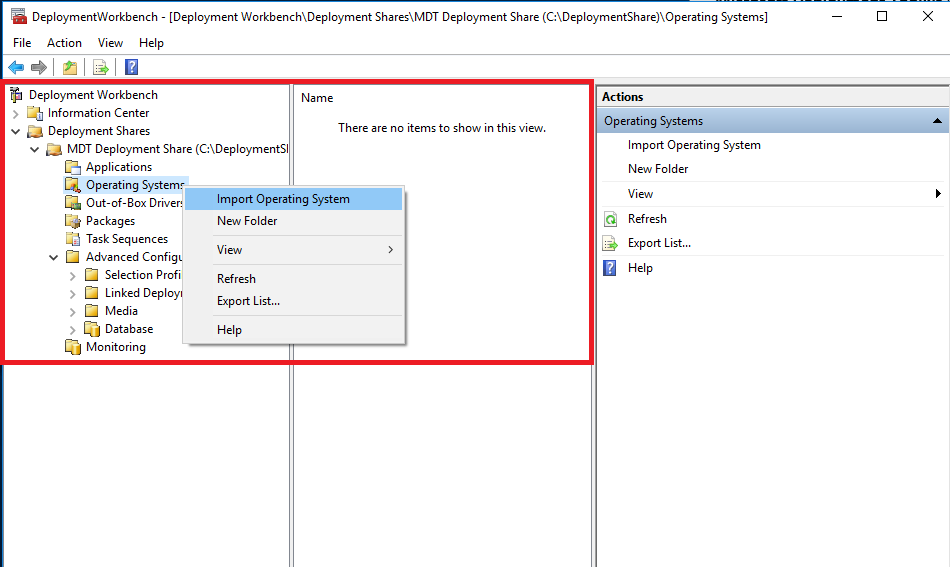Click the Back arrow toolbar icon
This screenshot has height=567, width=950.
(16, 67)
